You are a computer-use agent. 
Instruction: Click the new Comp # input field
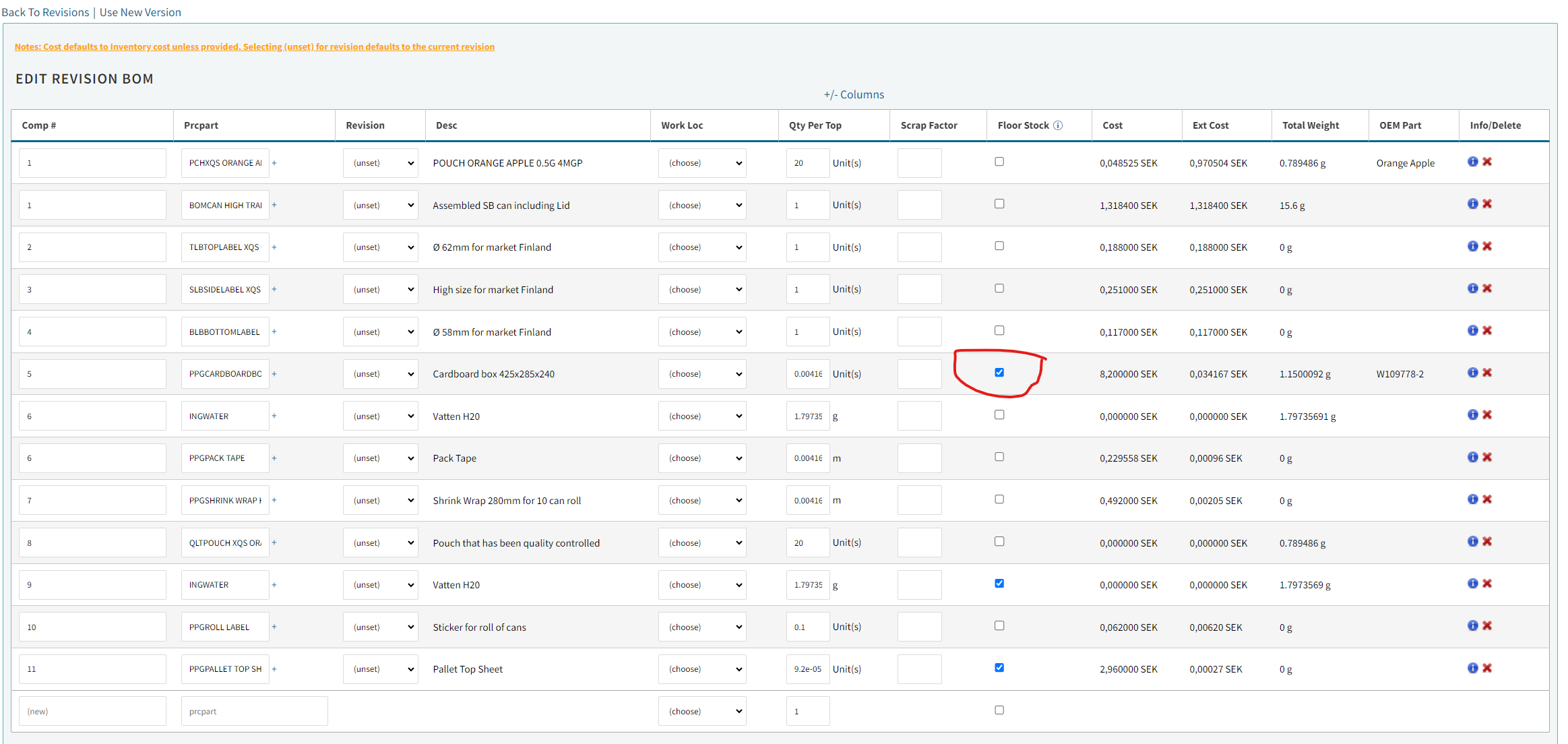click(x=92, y=712)
